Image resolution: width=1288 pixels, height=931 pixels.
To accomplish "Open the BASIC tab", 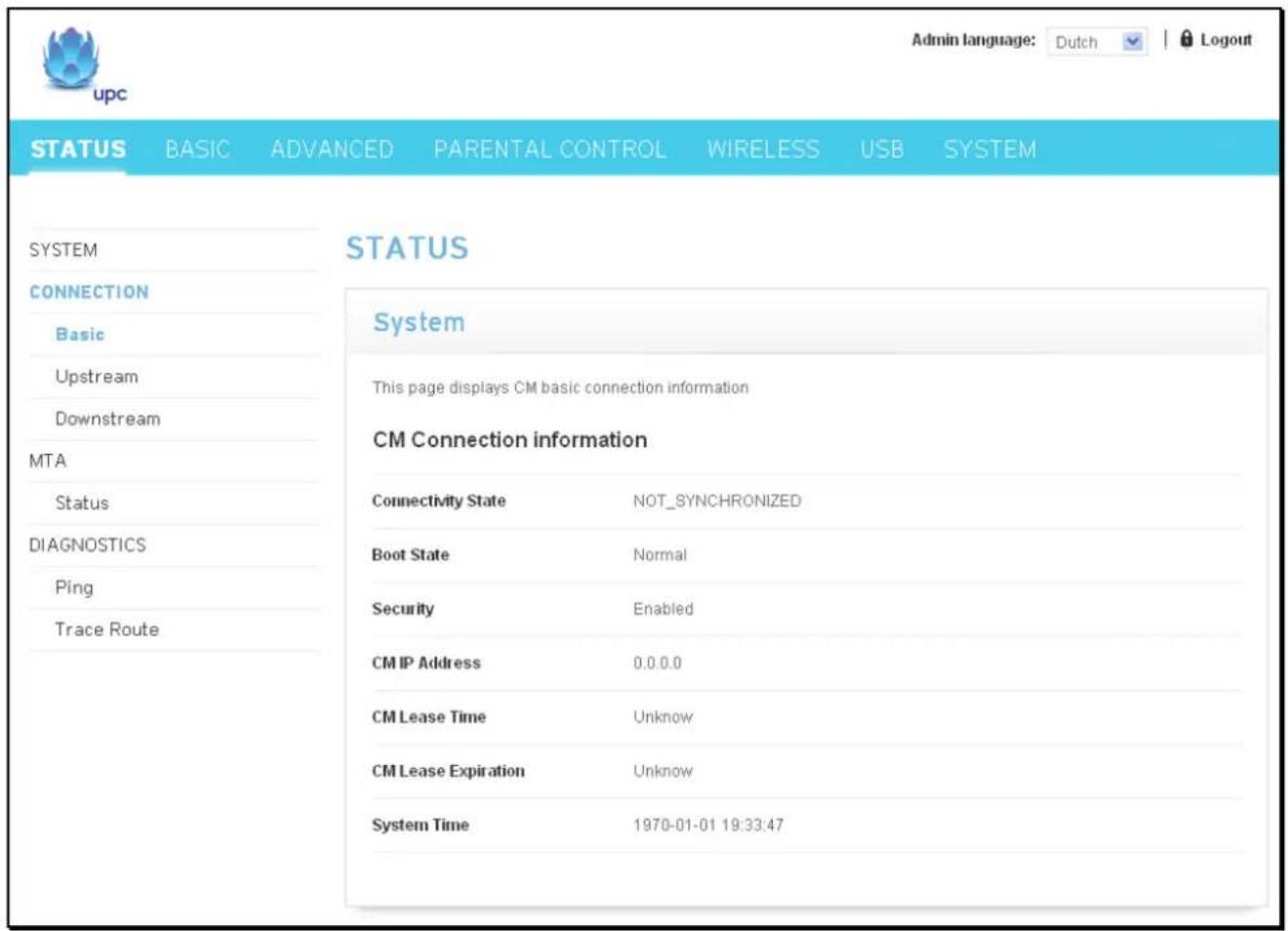I will click(x=197, y=149).
